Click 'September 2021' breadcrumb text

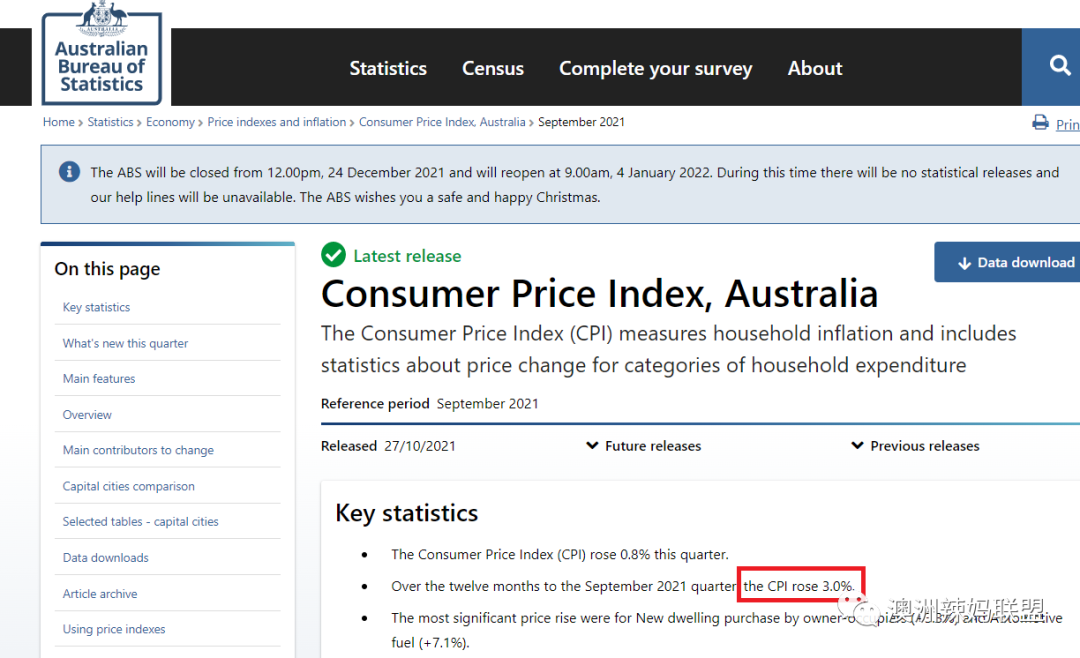pos(581,122)
